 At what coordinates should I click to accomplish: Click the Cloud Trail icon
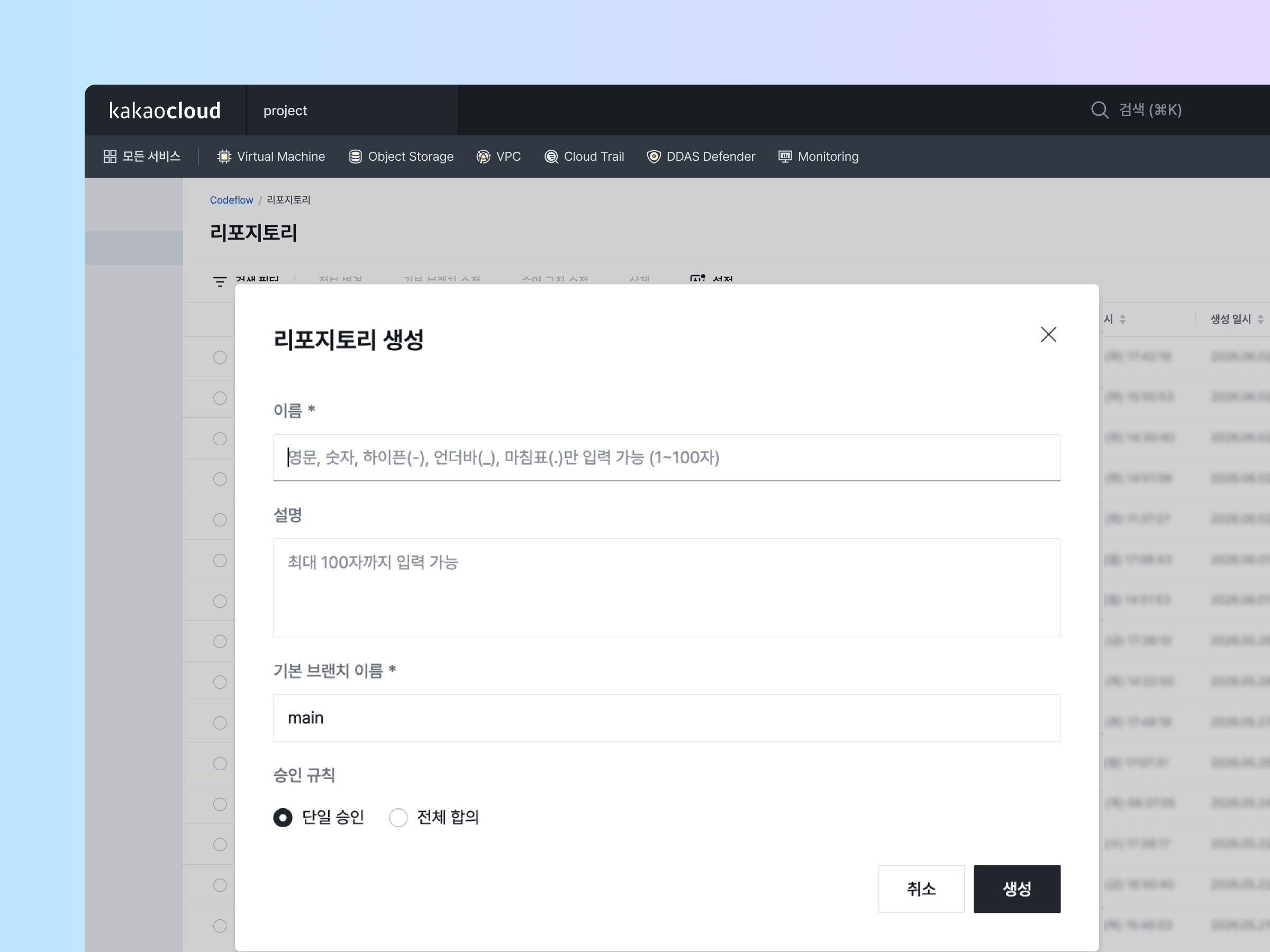551,156
